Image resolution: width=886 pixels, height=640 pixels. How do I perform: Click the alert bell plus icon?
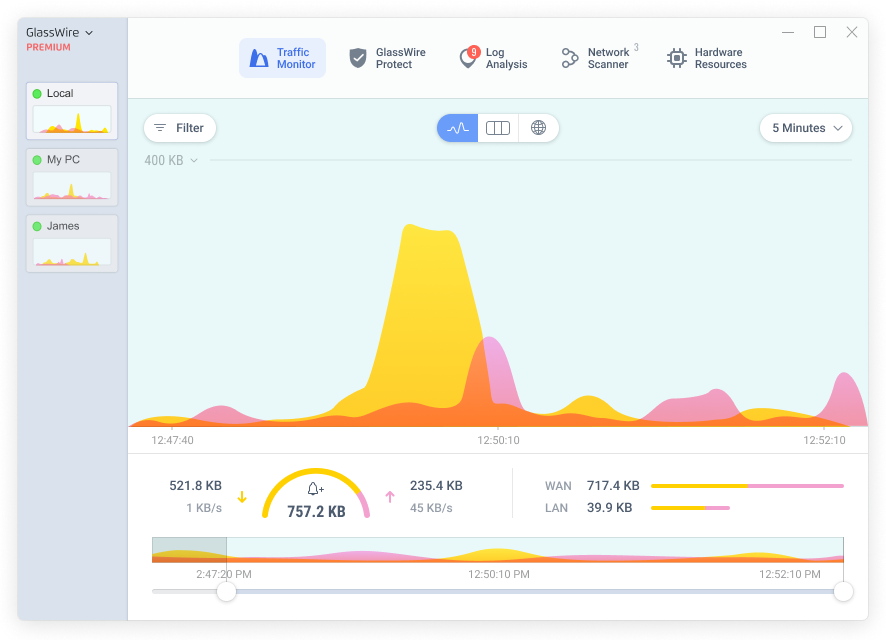coord(315,489)
